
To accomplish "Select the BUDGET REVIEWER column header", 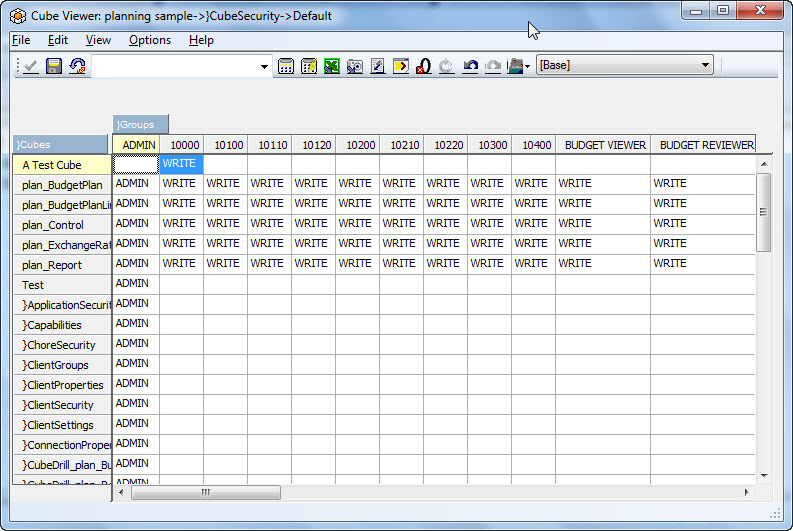I will (703, 145).
